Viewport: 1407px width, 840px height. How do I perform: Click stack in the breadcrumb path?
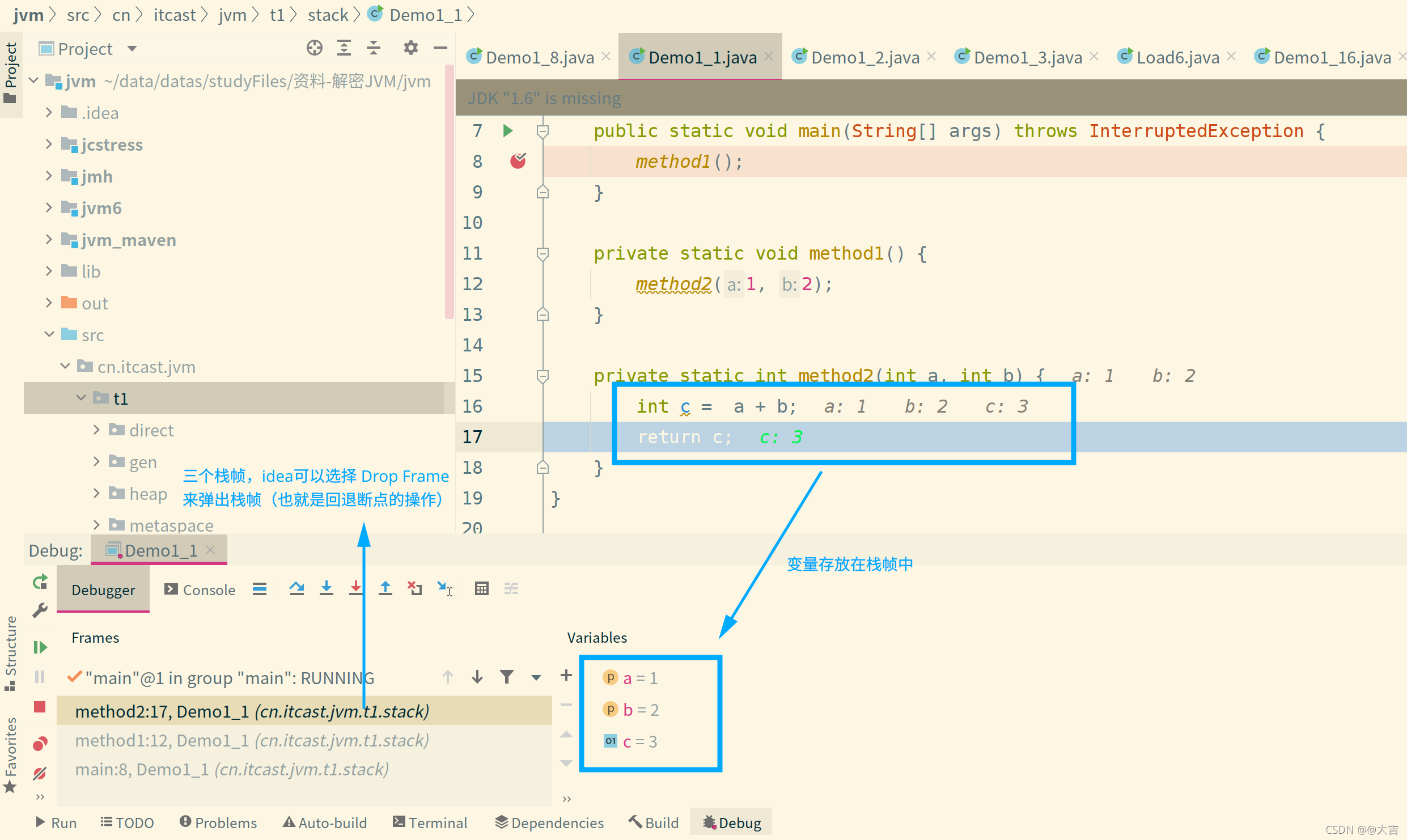point(328,15)
